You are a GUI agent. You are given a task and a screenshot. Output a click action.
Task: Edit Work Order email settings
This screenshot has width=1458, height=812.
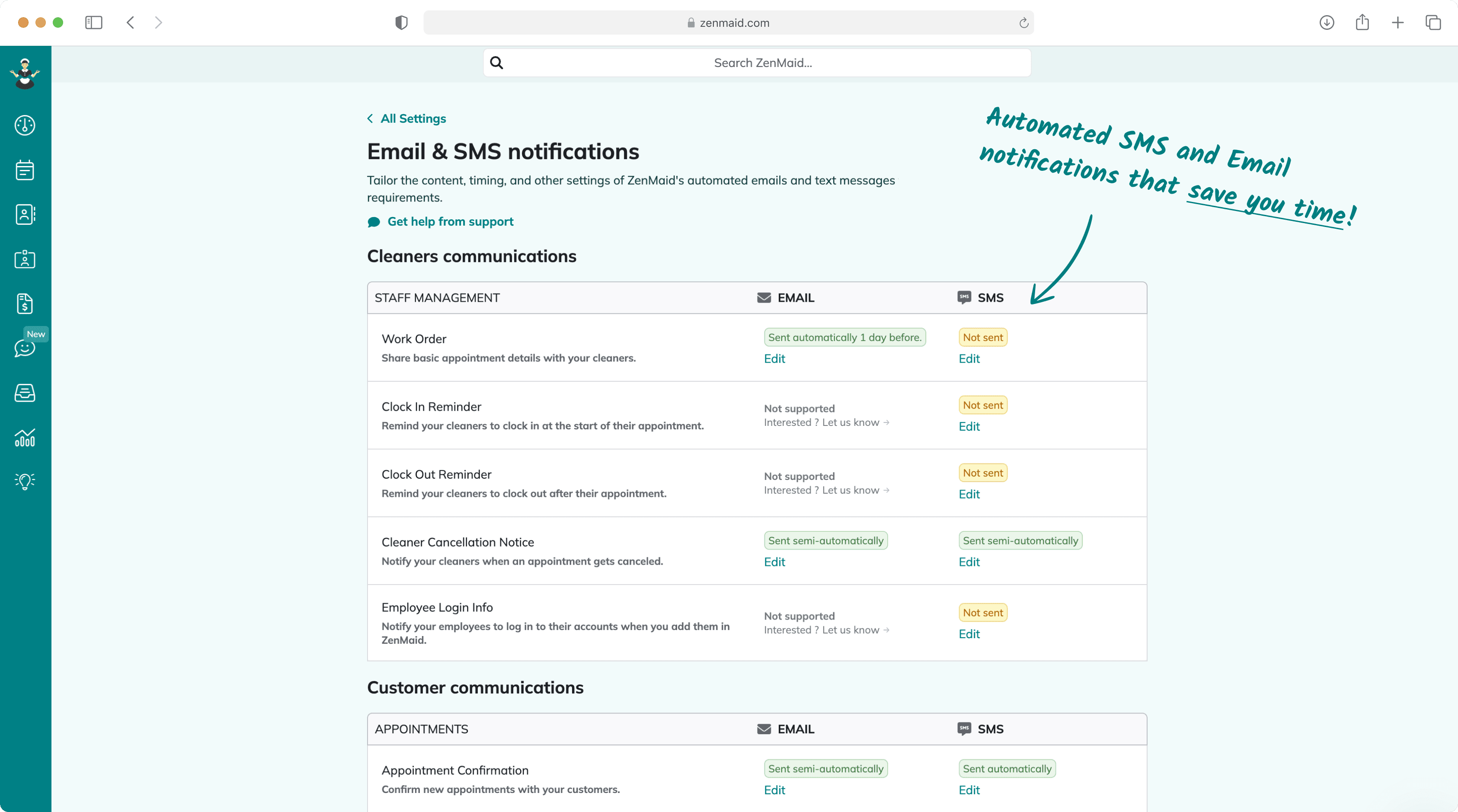point(774,359)
